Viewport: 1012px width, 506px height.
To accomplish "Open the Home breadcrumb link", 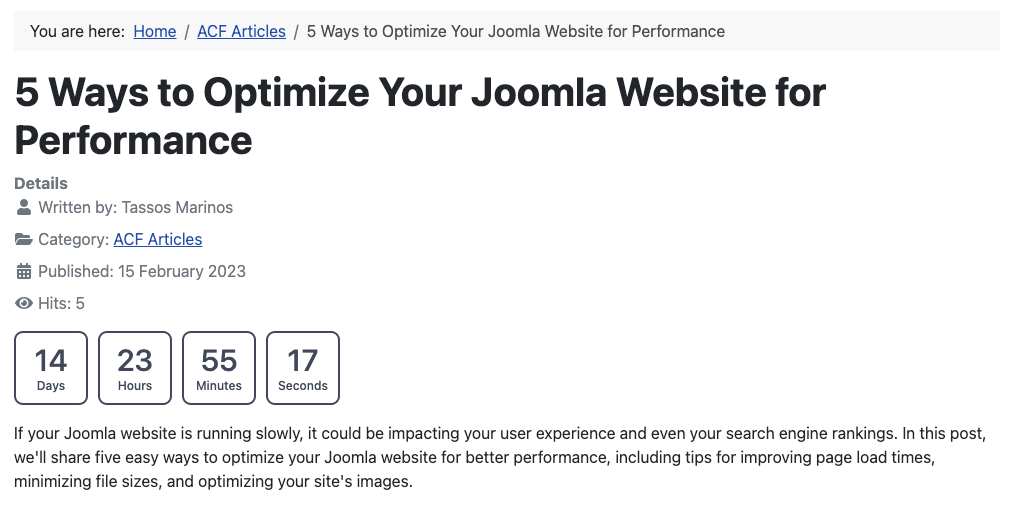I will pos(155,31).
